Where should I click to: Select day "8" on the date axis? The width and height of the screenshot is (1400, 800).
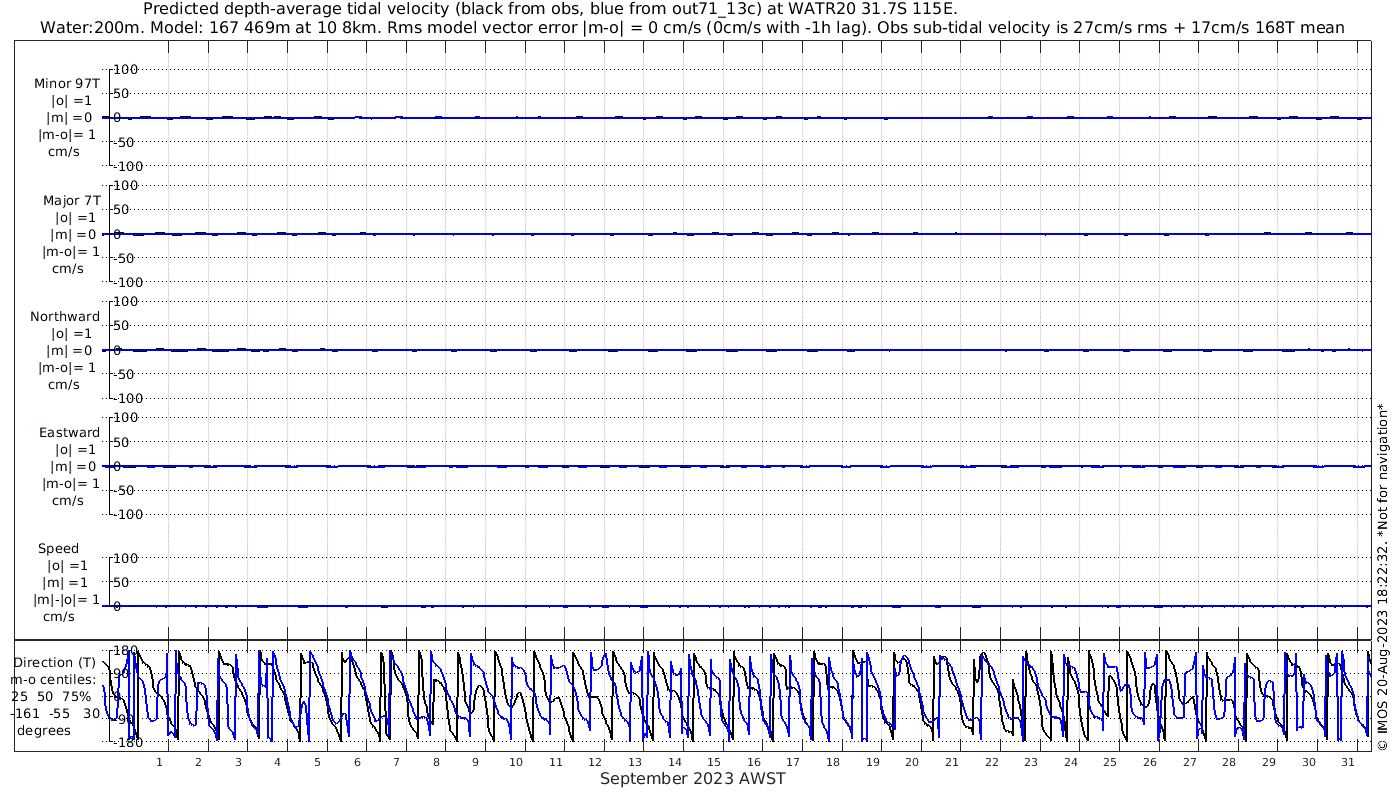tap(436, 762)
